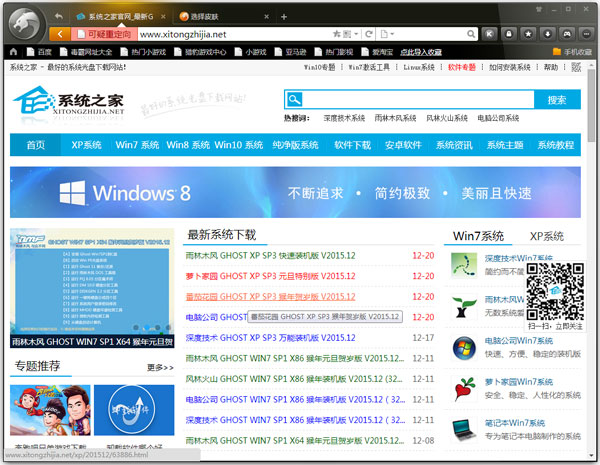Focus the website search input field
This screenshot has width=600, height=465.
tap(418, 100)
